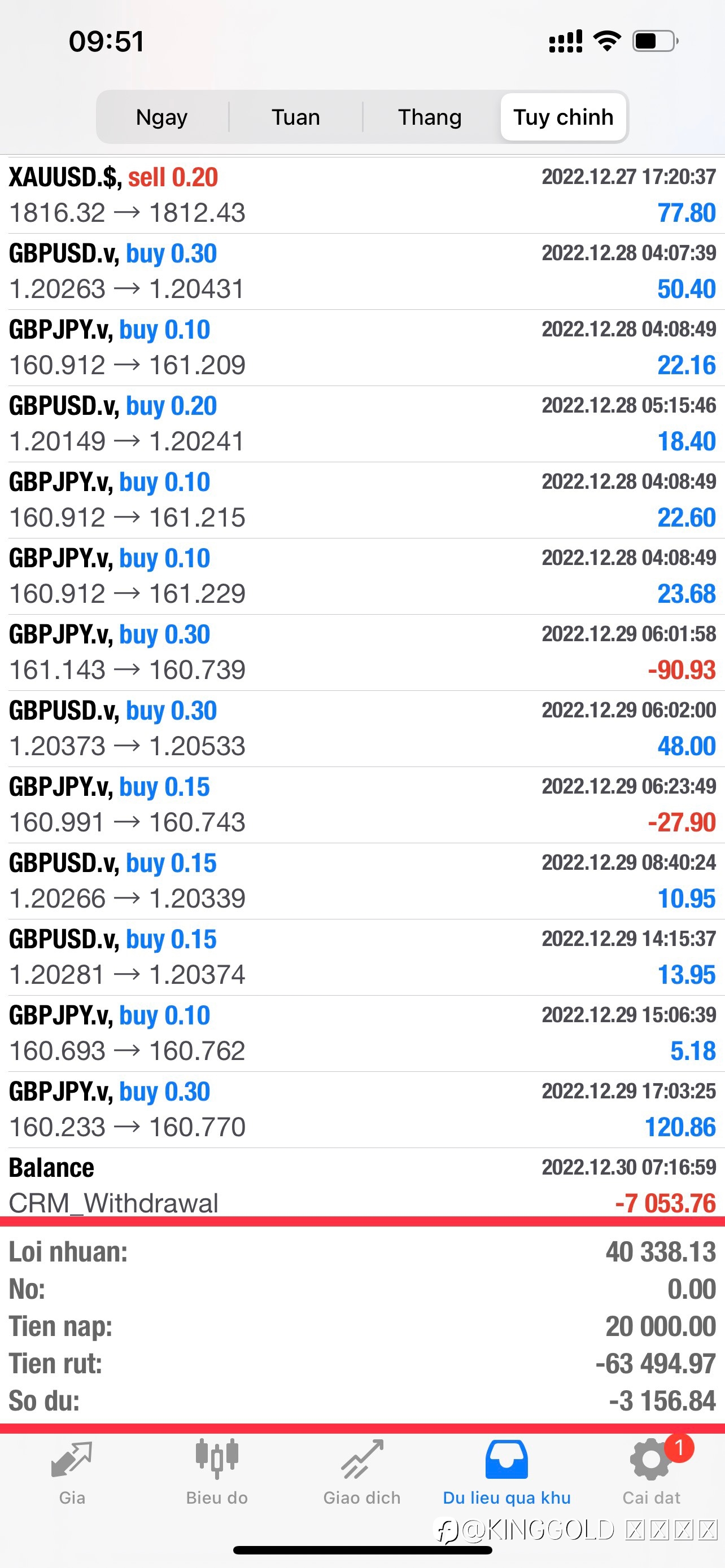Tap the Wi-Fi status icon
The width and height of the screenshot is (725, 1568).
click(x=607, y=41)
